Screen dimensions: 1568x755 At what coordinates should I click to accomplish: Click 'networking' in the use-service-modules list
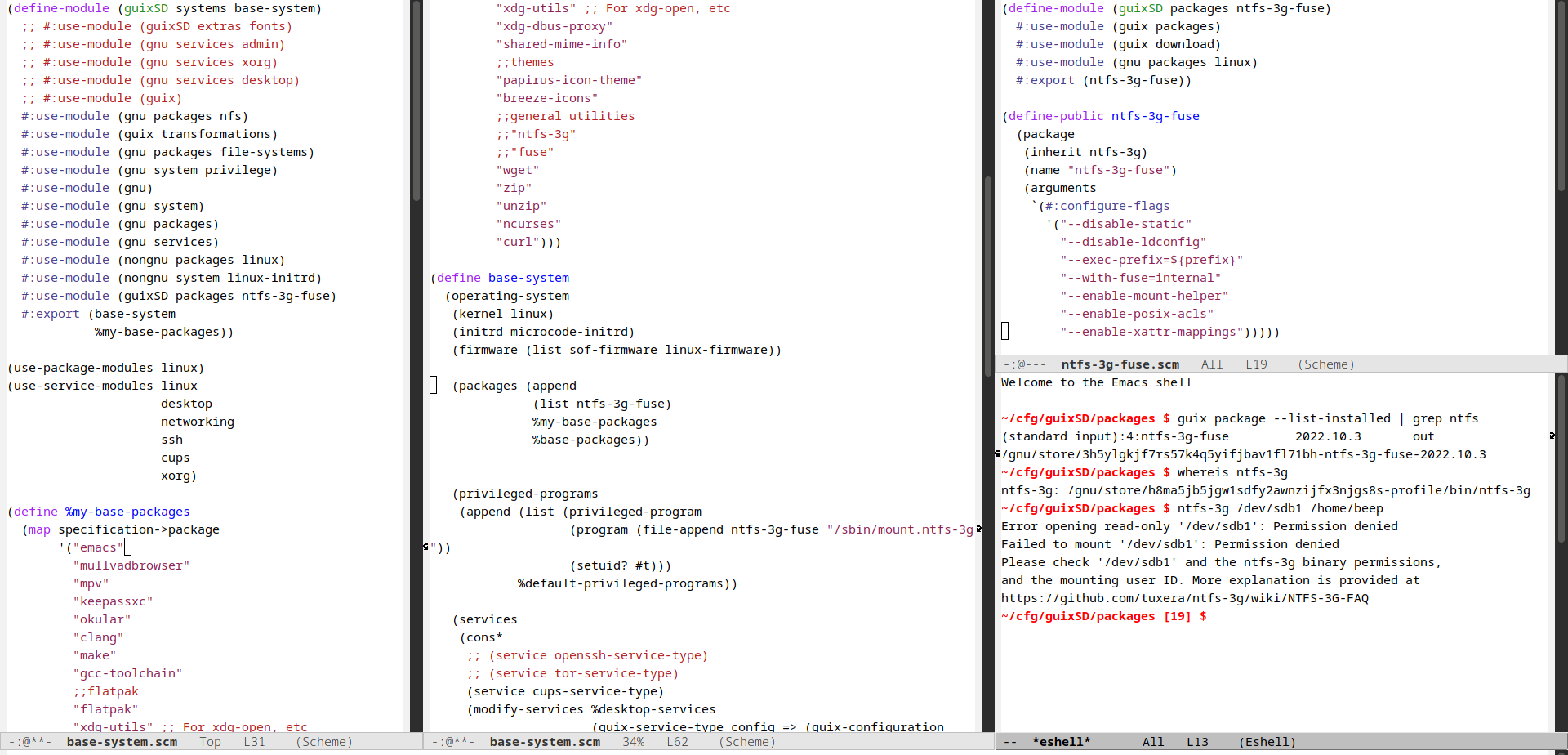pyautogui.click(x=198, y=422)
